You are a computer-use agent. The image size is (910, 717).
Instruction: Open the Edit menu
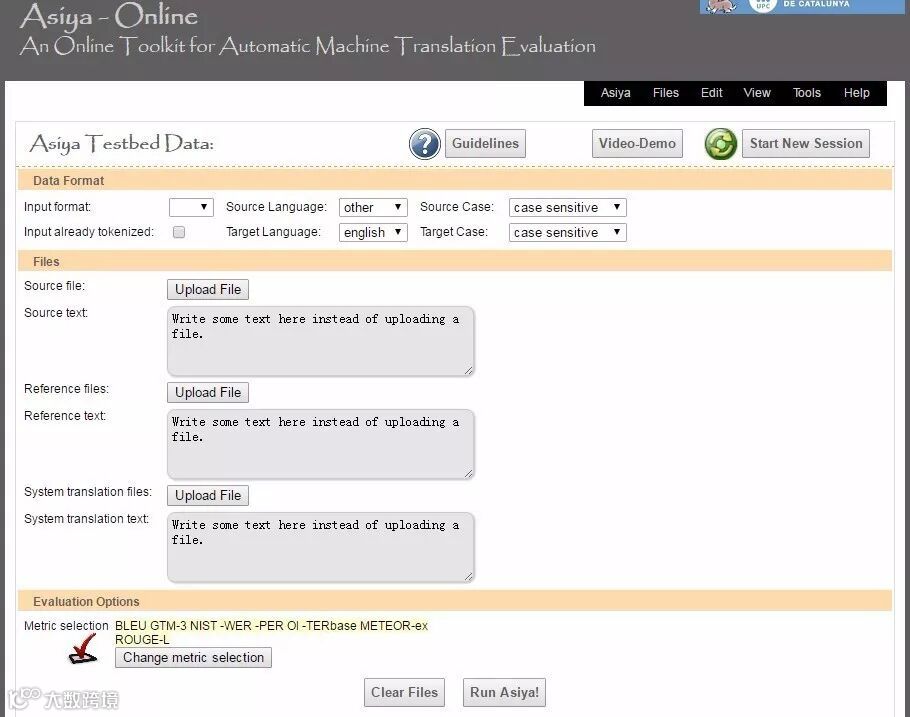(x=712, y=93)
